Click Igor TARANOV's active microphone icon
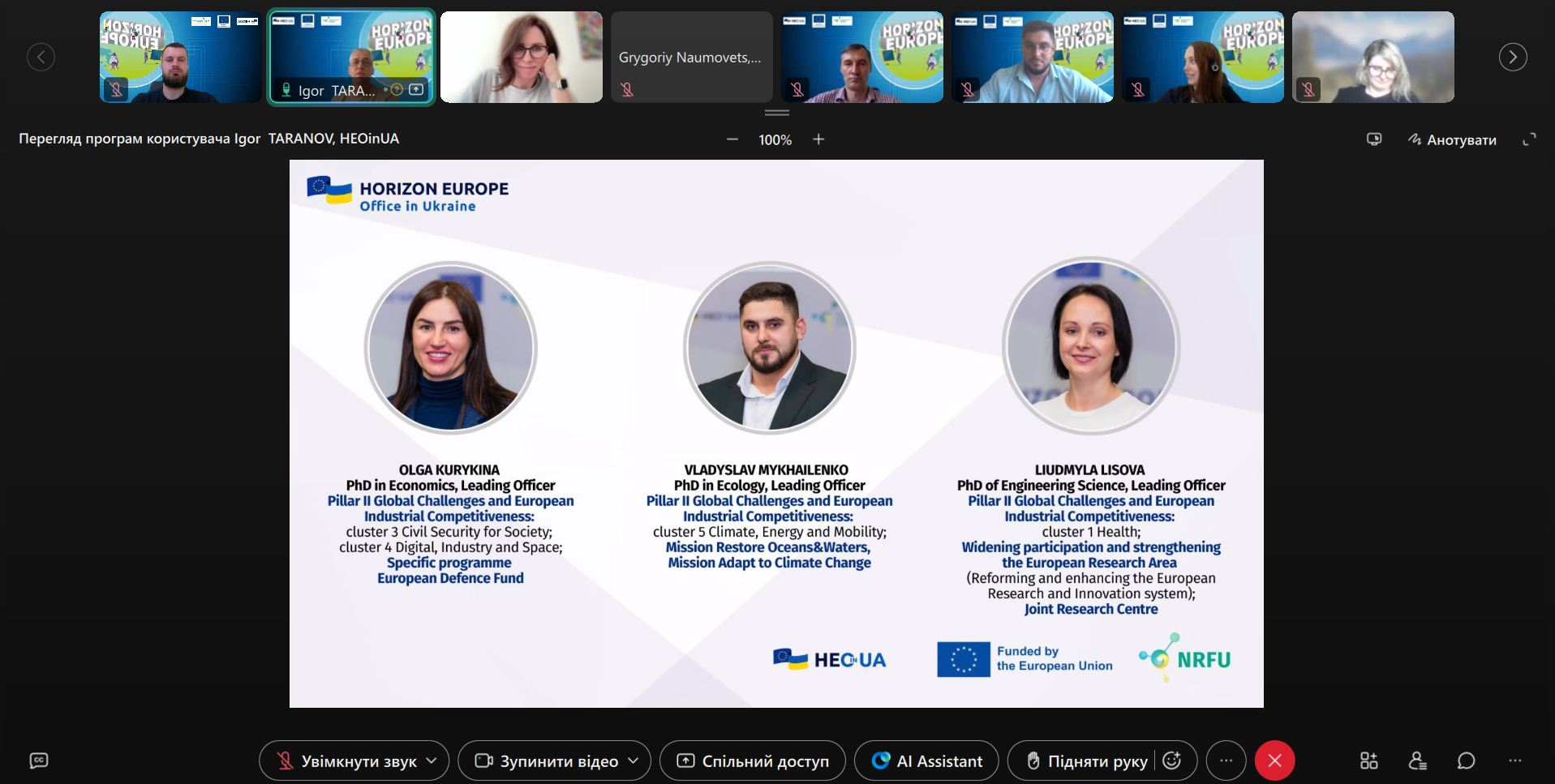1555x784 pixels. pos(286,90)
